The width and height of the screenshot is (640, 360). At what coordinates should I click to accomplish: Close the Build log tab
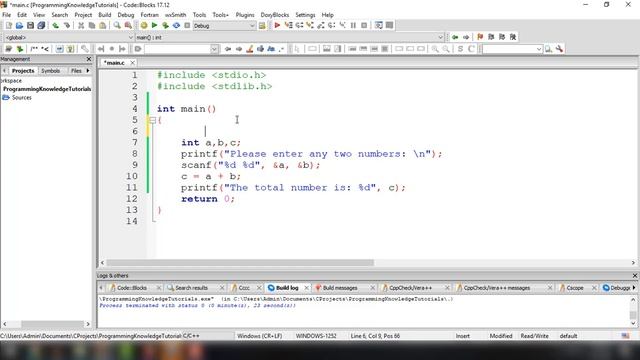(307, 288)
